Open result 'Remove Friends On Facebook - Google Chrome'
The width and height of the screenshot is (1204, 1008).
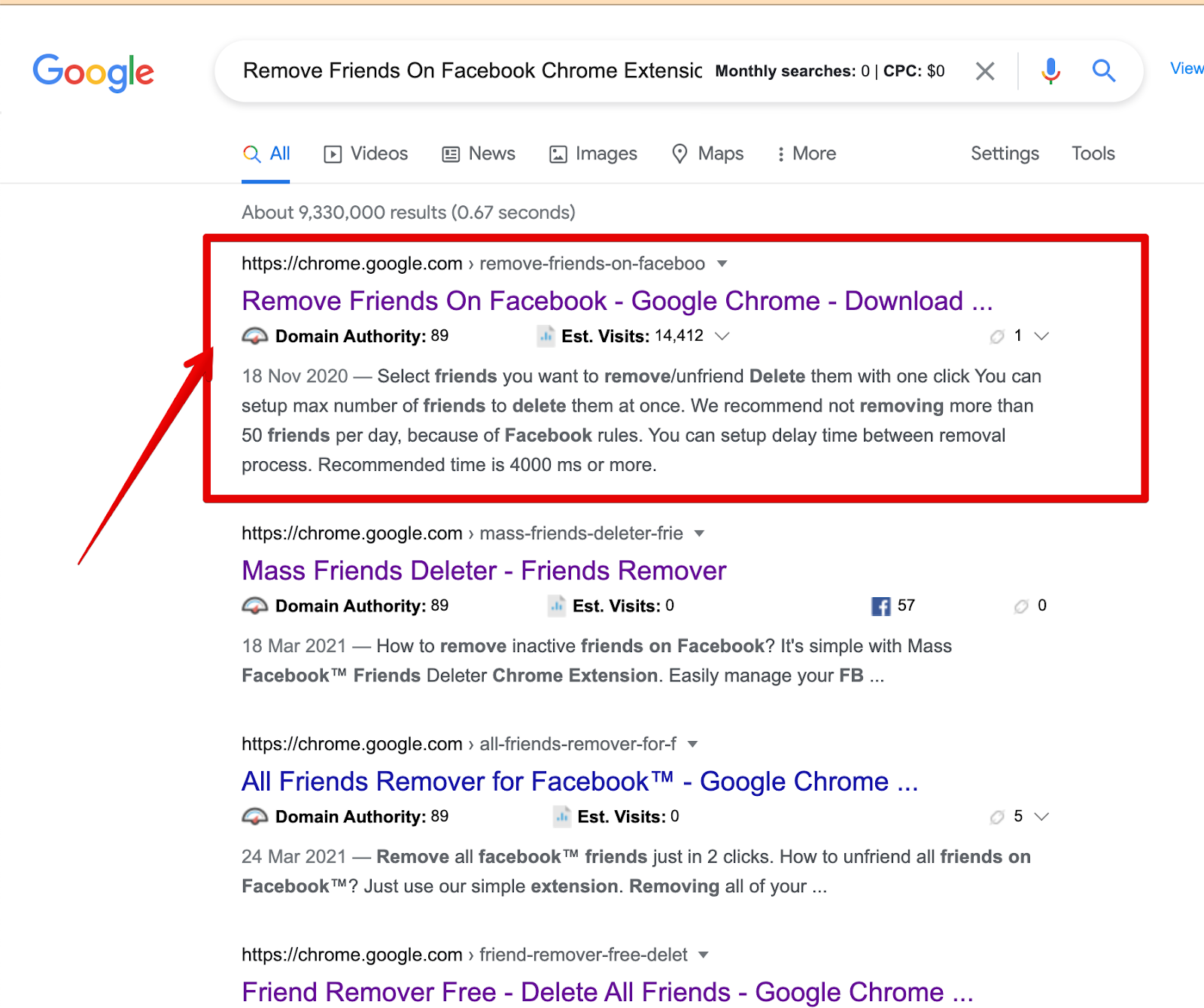click(x=617, y=301)
